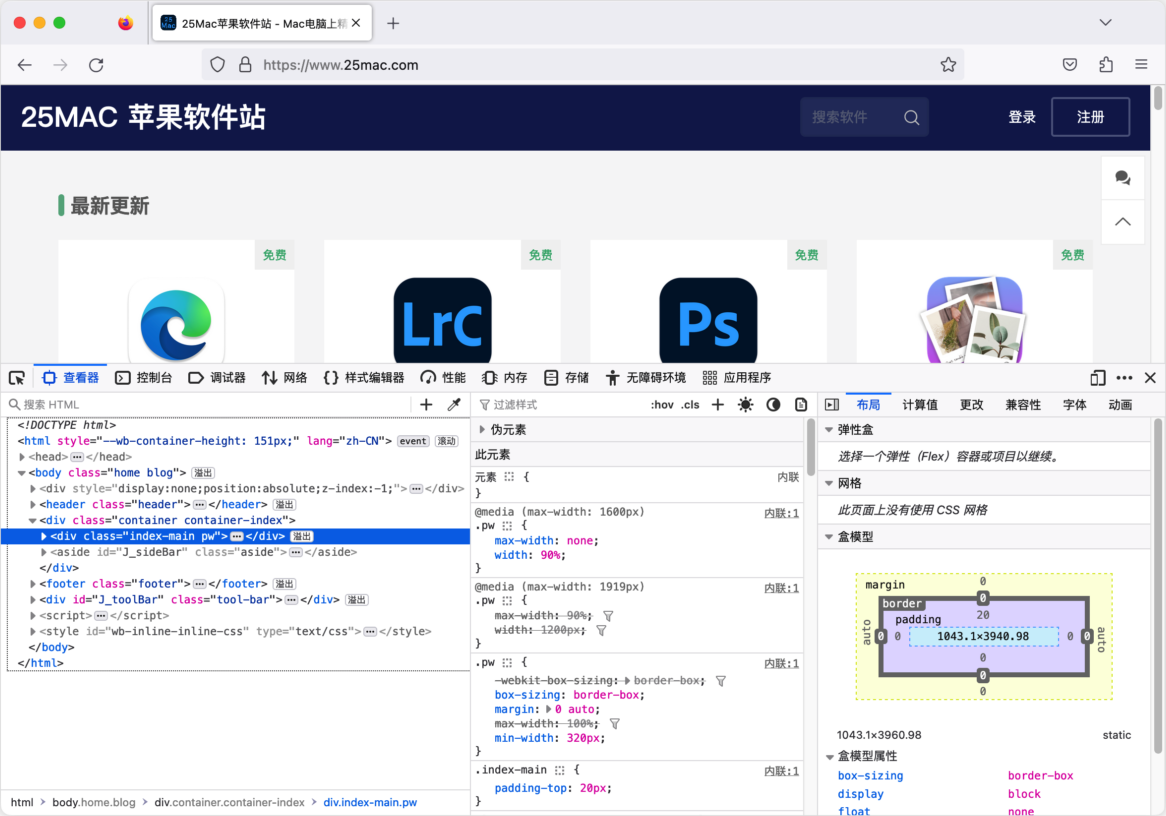Click the site search magnifier icon
The width and height of the screenshot is (1166, 816).
[x=911, y=118]
